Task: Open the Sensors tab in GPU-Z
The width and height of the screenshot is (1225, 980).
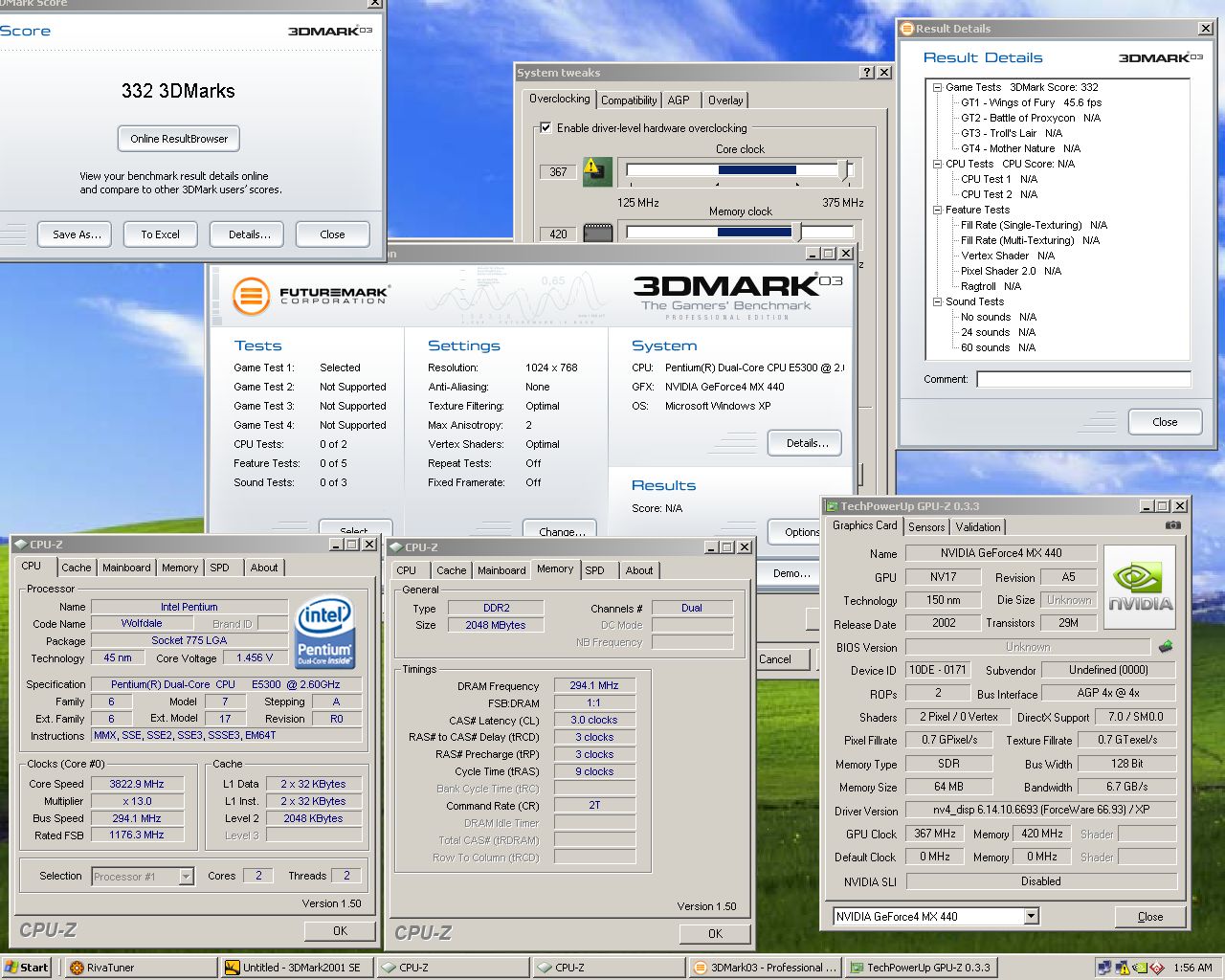Action: [926, 527]
